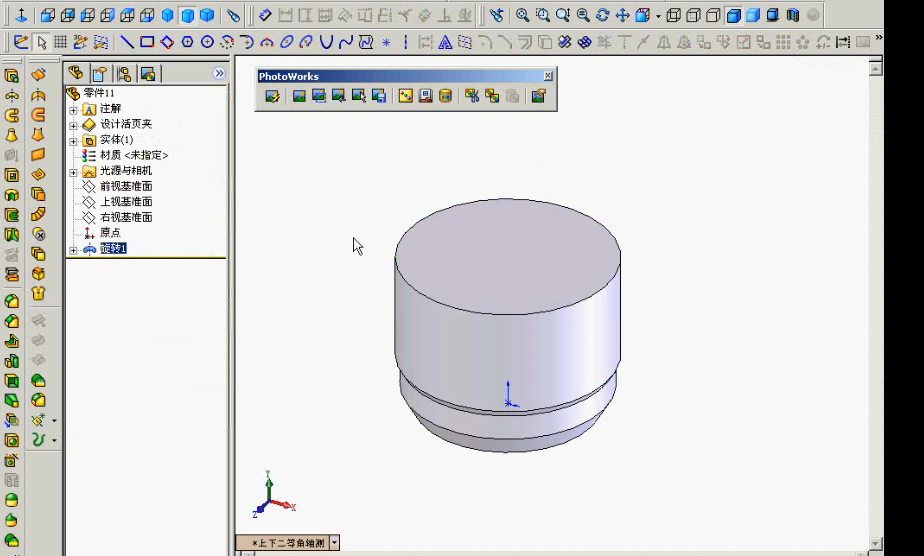This screenshot has width=924, height=556.
Task: Click the 上下二等角轴测 view label
Action: 288,543
